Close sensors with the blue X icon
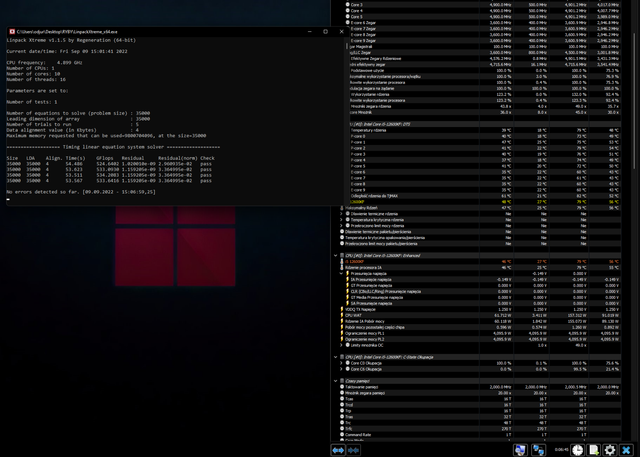The image size is (640, 457). (626, 450)
